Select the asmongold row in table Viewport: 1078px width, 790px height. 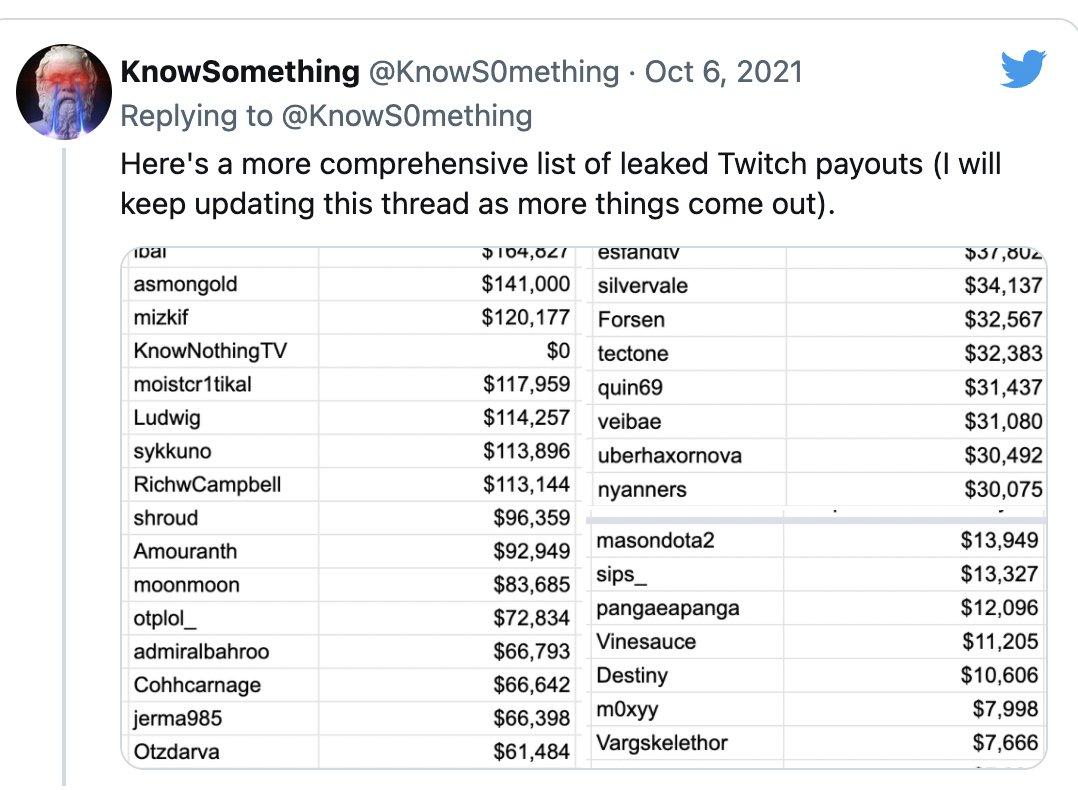click(x=351, y=284)
